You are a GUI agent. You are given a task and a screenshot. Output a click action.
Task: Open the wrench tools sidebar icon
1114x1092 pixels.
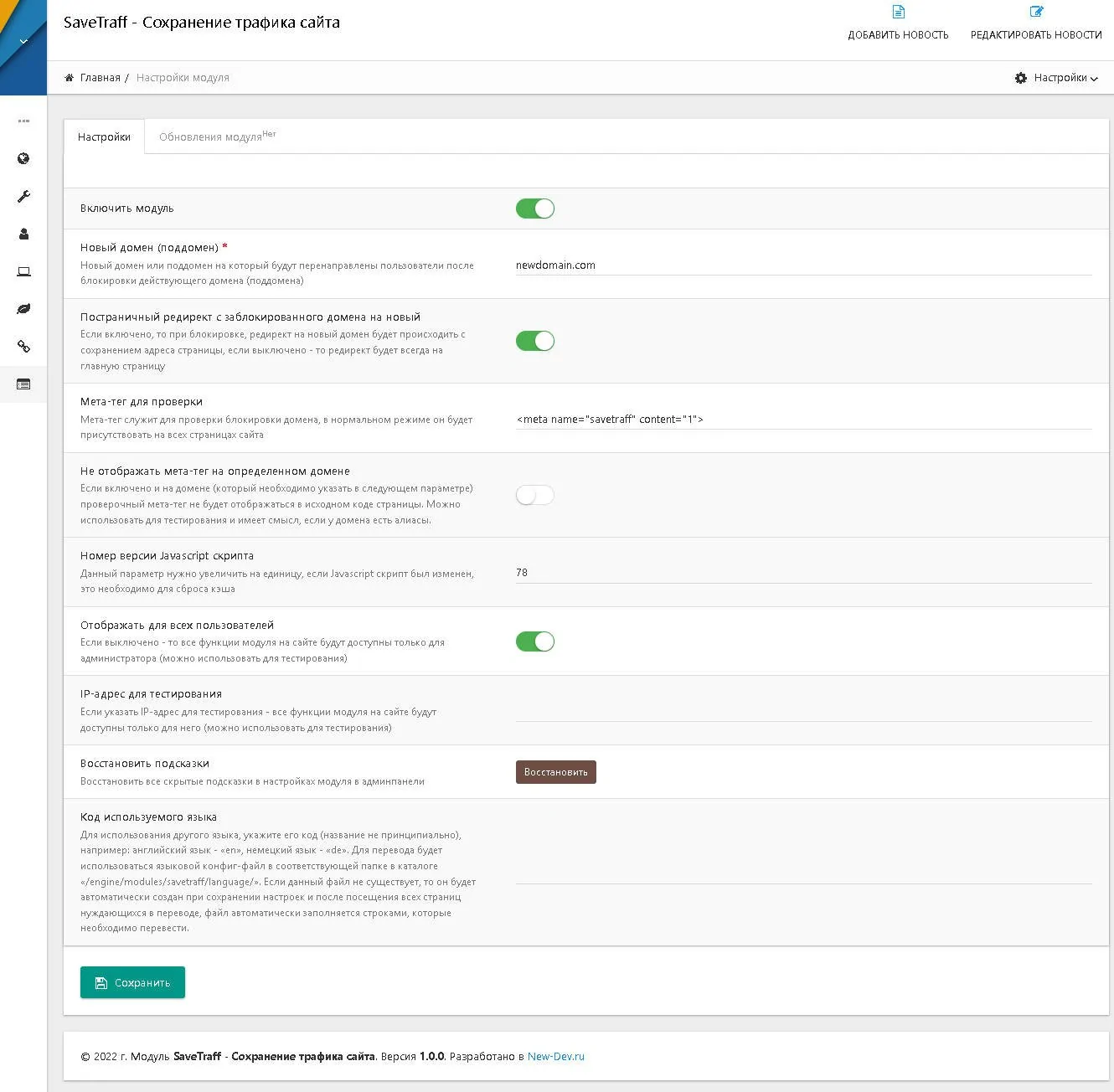(23, 196)
